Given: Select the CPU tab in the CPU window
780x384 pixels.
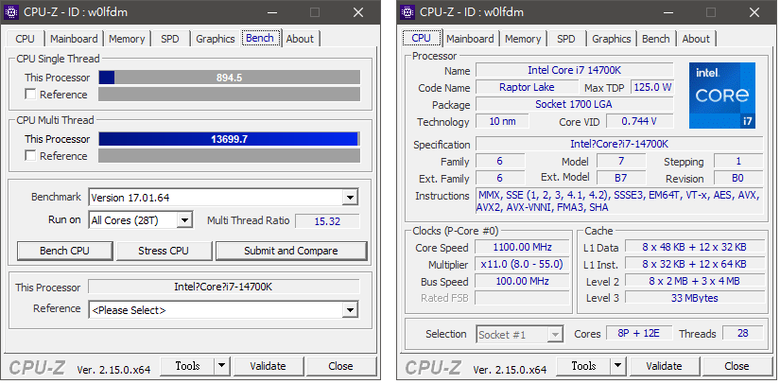Looking at the screenshot, I should [x=421, y=38].
